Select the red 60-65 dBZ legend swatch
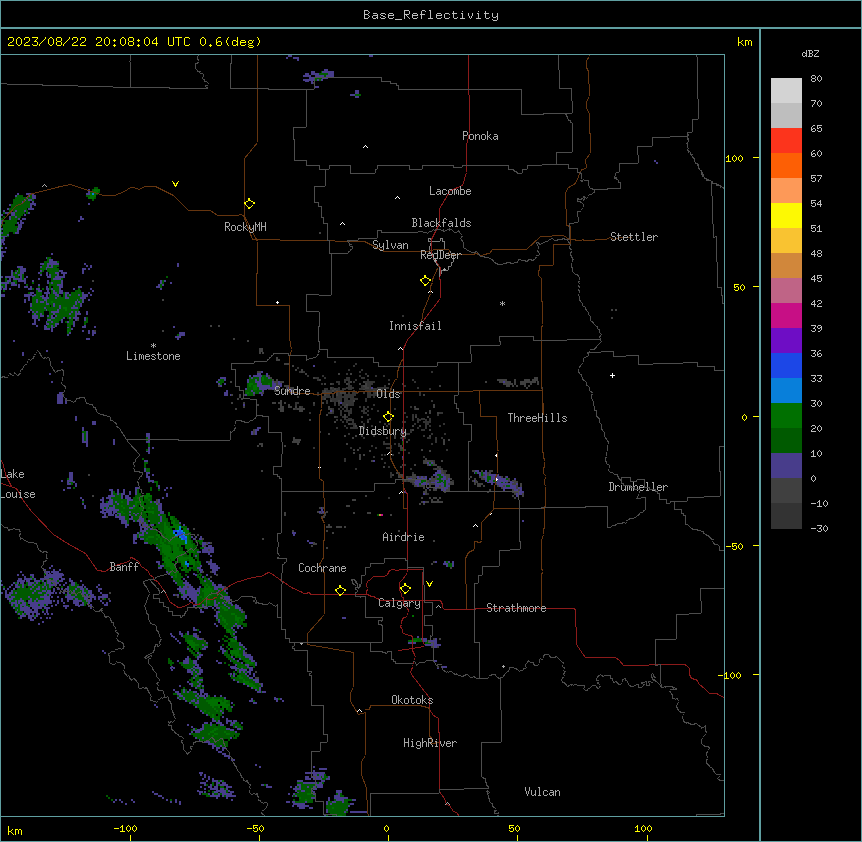This screenshot has width=862, height=842. point(786,141)
